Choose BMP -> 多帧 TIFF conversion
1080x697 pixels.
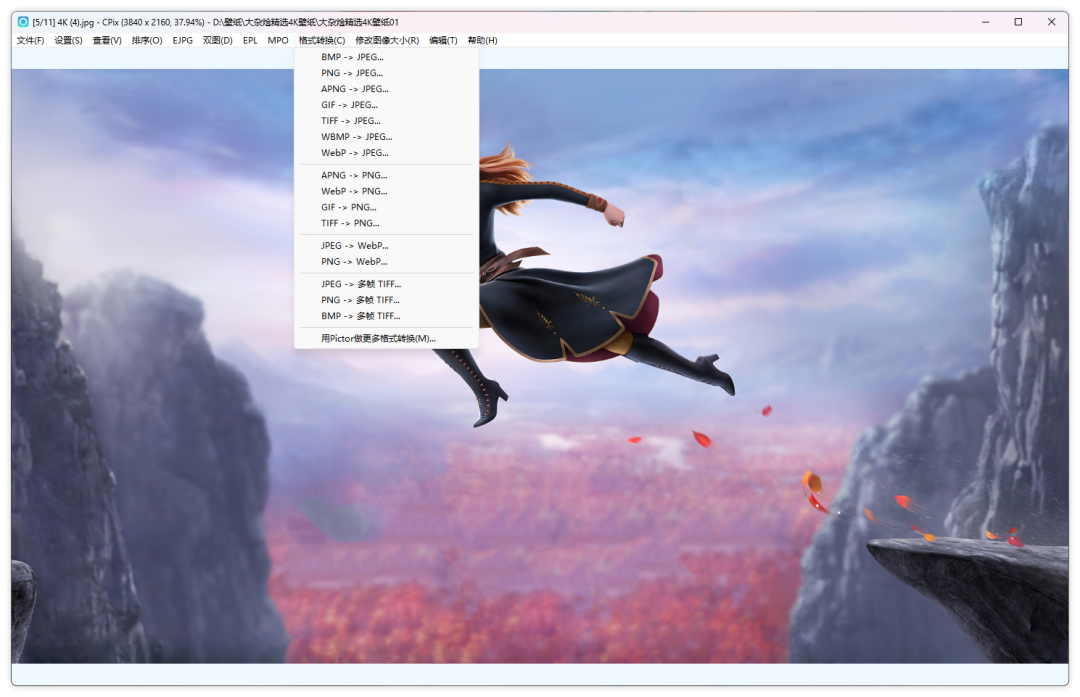tap(386, 316)
